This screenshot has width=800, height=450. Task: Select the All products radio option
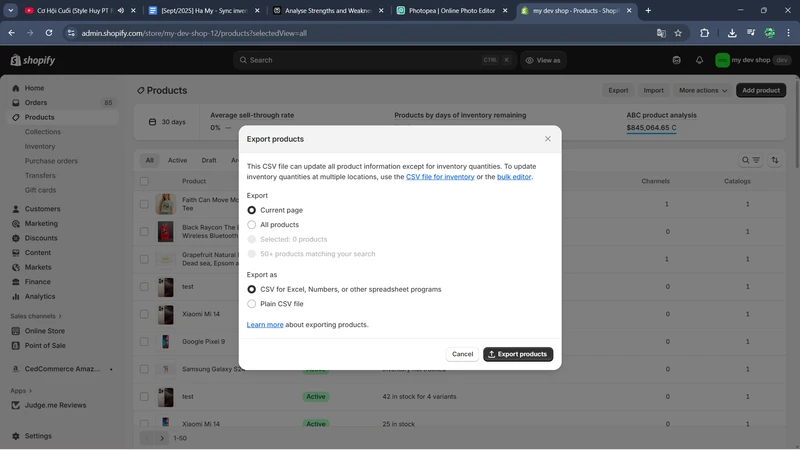[252, 225]
